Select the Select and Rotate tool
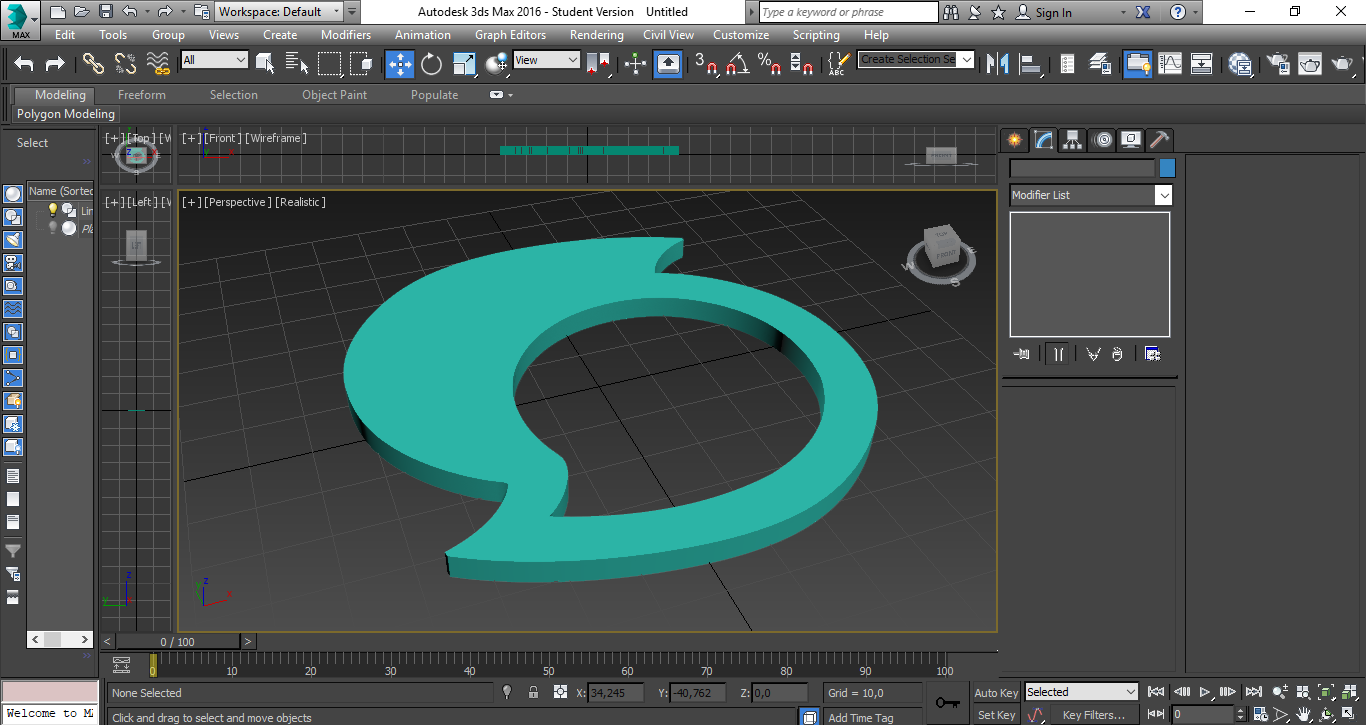The height and width of the screenshot is (725, 1366). click(x=431, y=64)
